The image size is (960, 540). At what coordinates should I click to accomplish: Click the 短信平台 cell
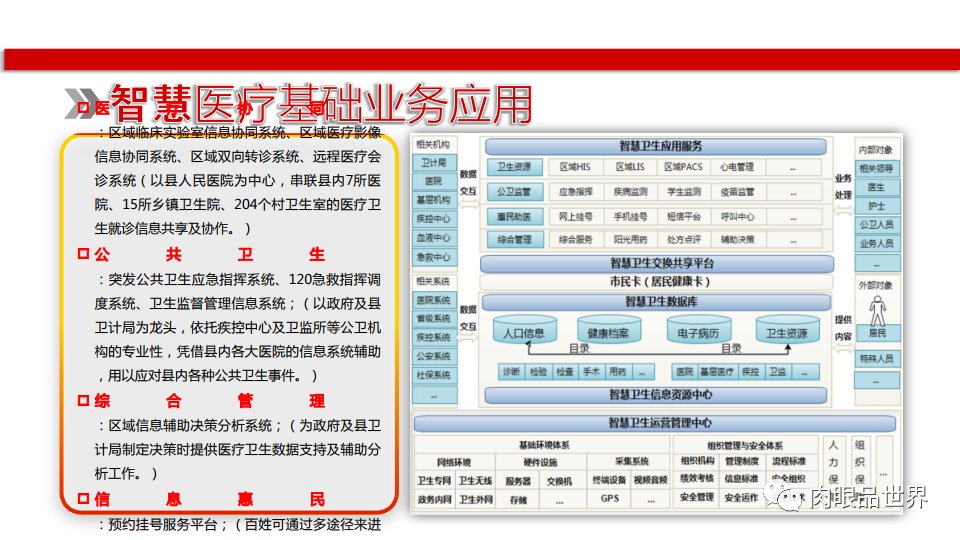(x=684, y=217)
